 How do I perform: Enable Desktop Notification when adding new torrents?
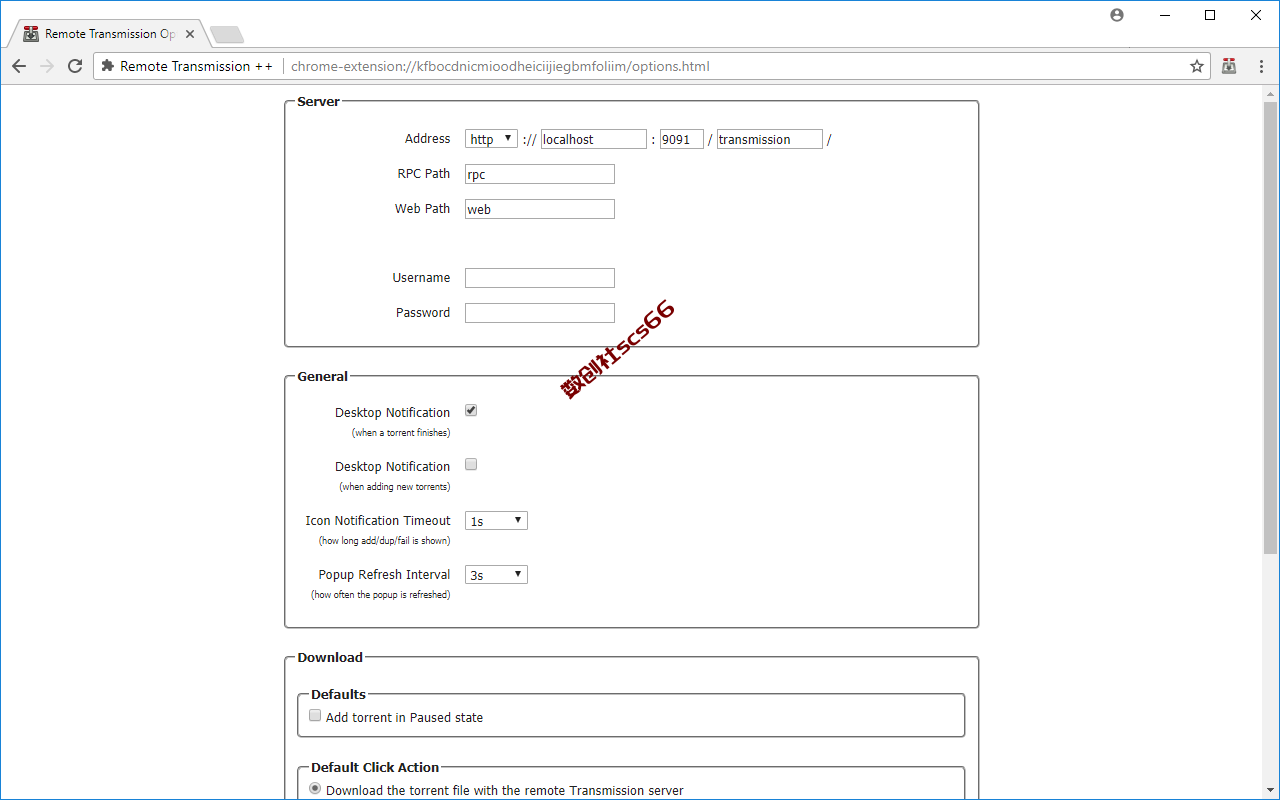click(x=471, y=465)
